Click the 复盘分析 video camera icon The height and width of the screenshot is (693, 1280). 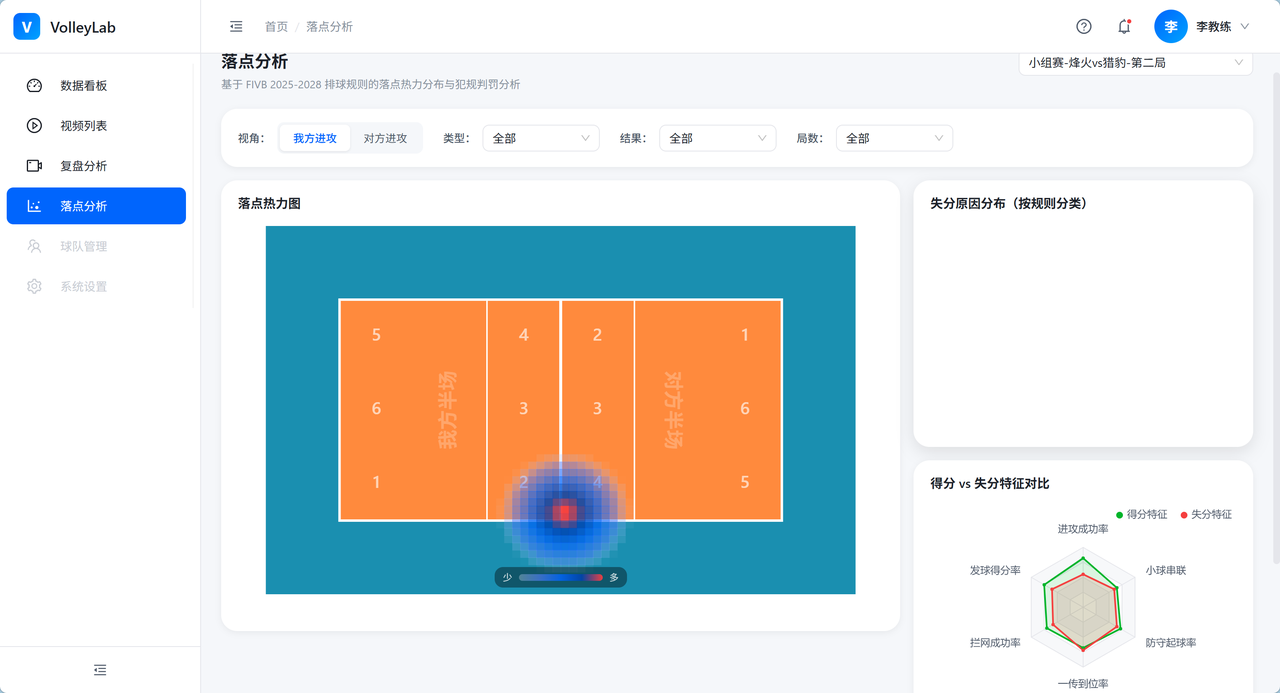(34, 166)
